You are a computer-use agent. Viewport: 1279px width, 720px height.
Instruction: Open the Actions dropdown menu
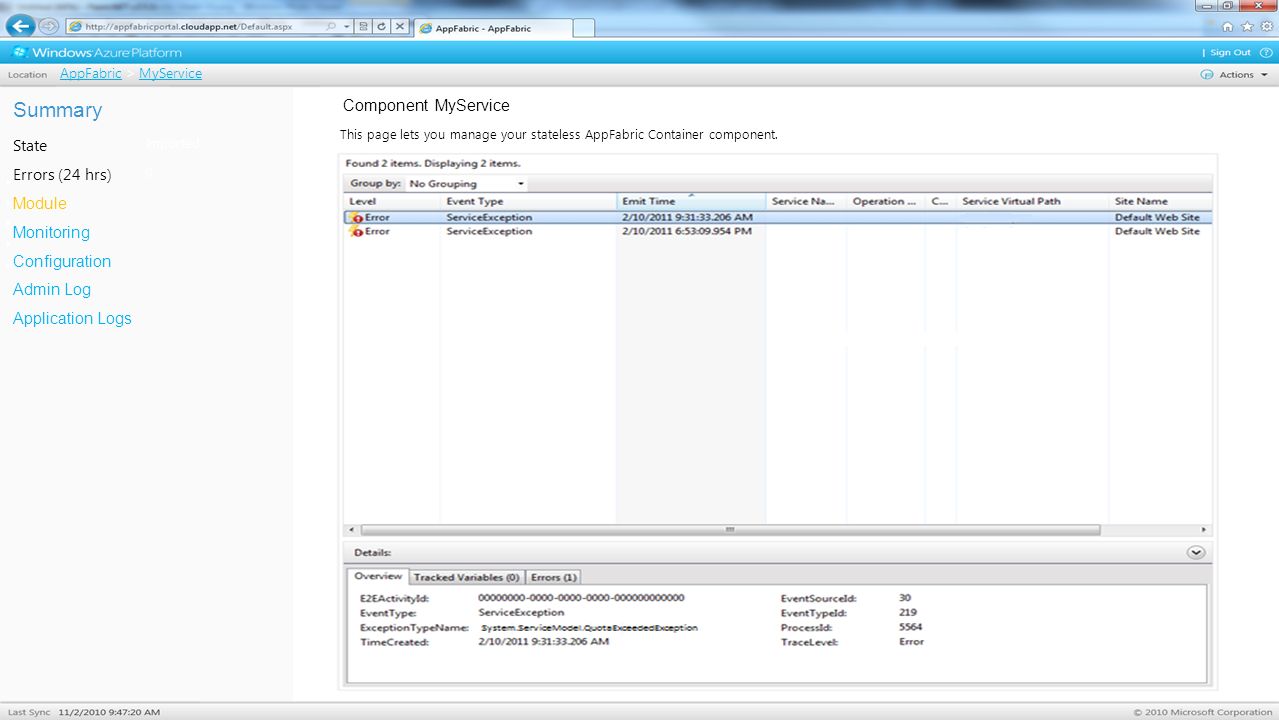tap(1243, 75)
